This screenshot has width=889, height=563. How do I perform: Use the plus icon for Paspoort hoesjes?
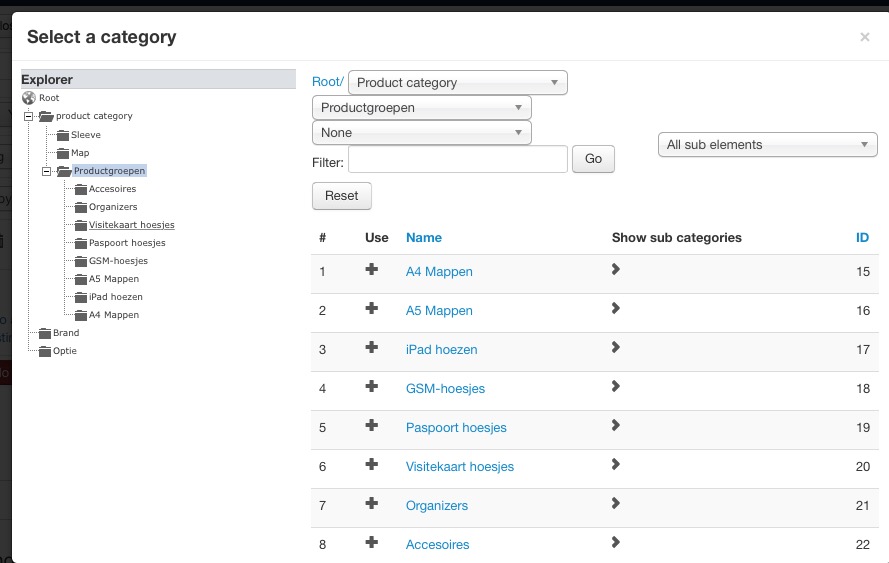point(371,425)
